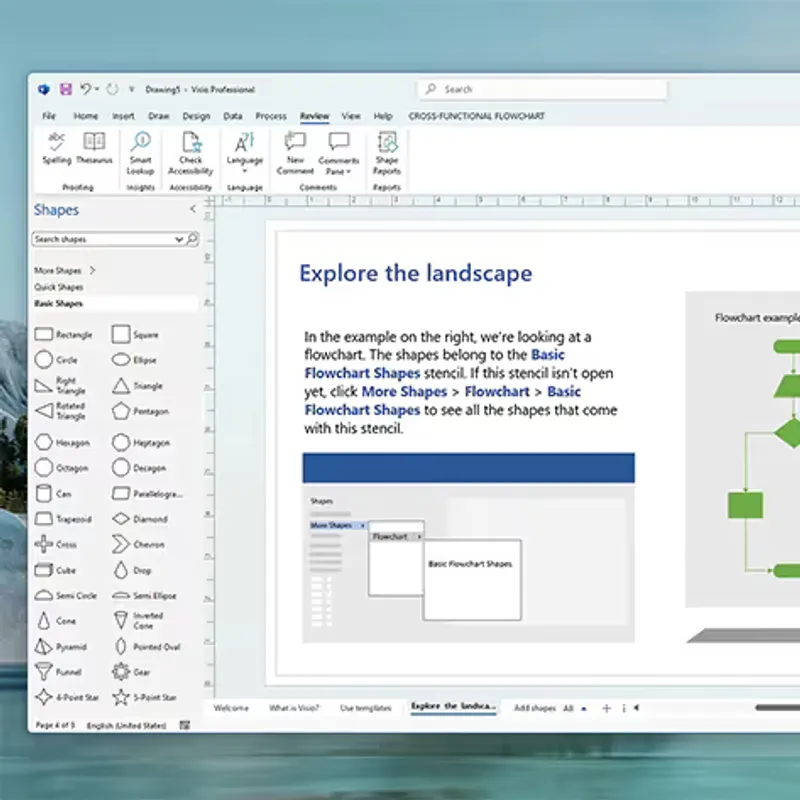Select the Pyramid shape
The width and height of the screenshot is (800, 800).
coord(60,647)
